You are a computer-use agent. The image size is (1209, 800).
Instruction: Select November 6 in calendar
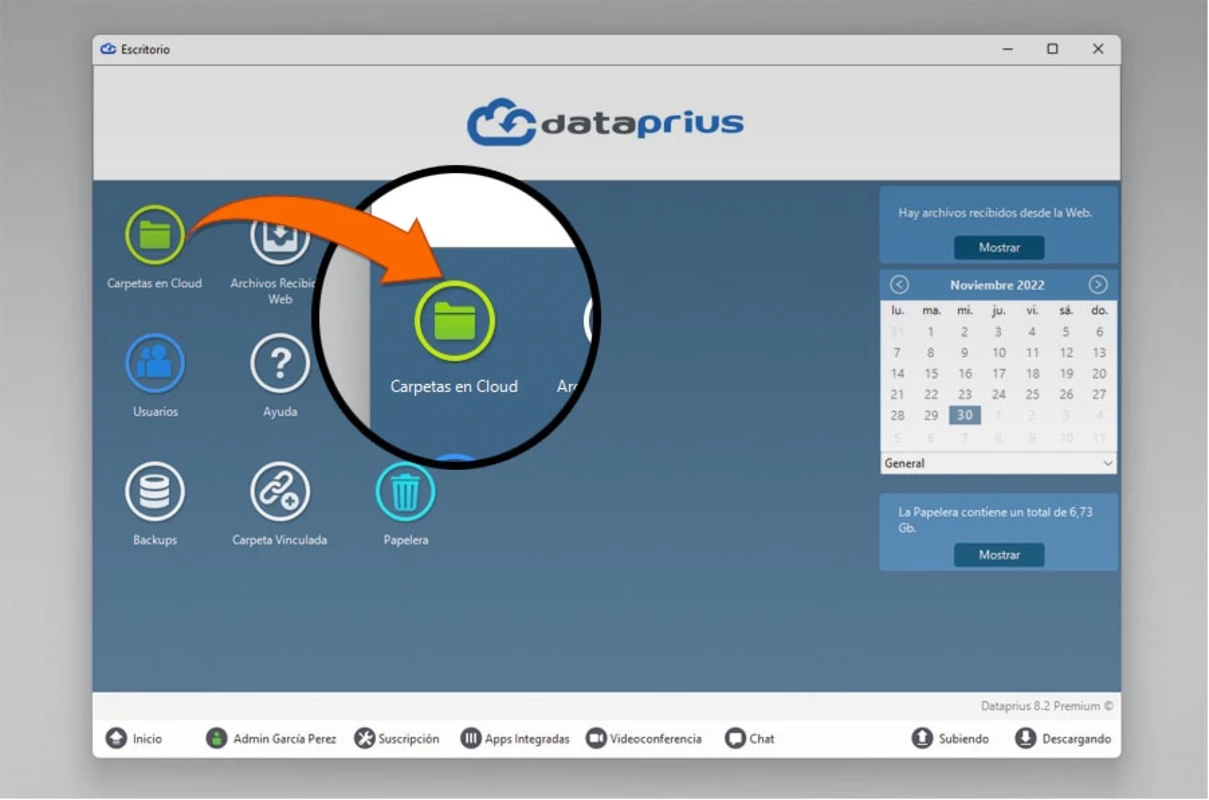pos(1099,332)
